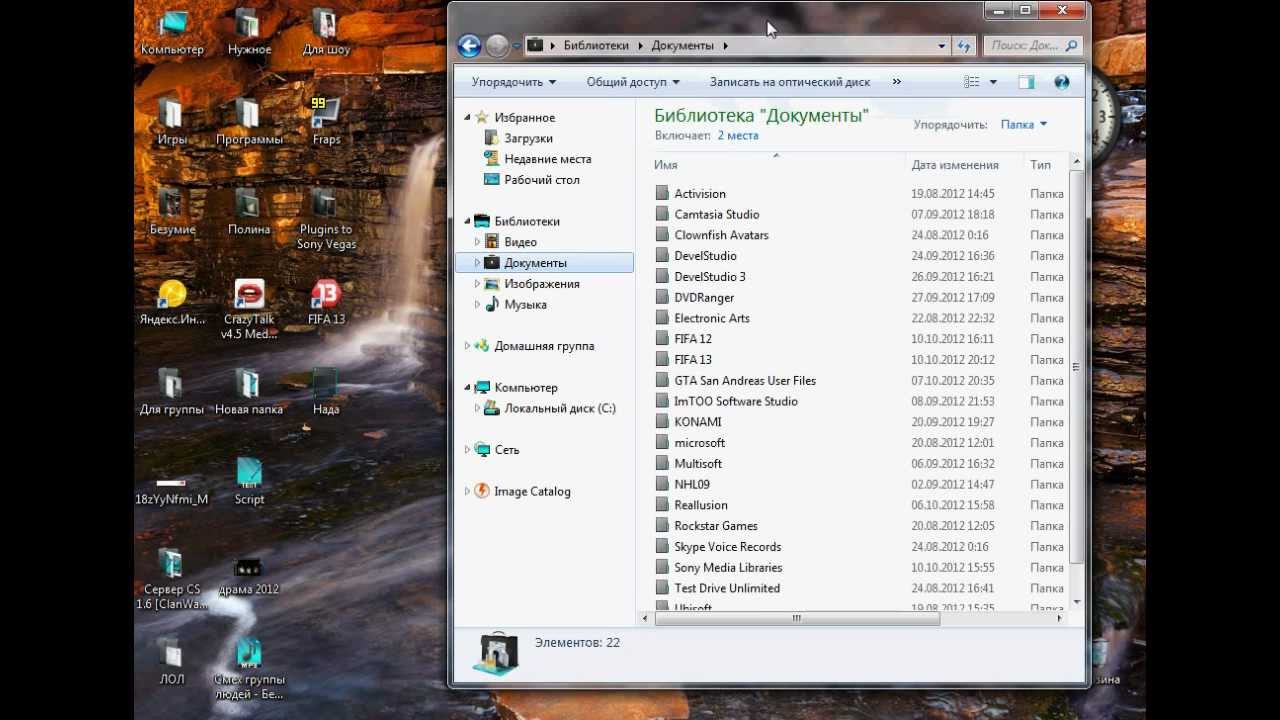Select GTA San Andreas User Files folder
Image resolution: width=1280 pixels, height=720 pixels.
[745, 381]
